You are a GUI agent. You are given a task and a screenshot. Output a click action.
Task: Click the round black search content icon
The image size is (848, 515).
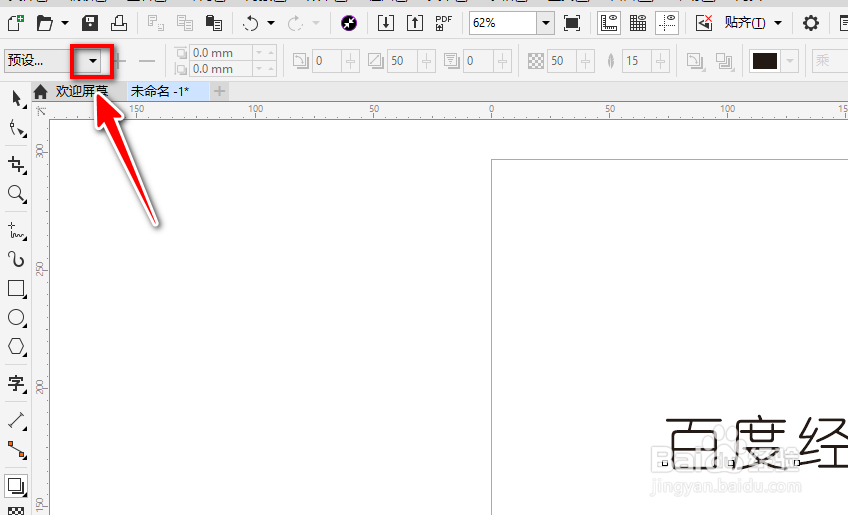pyautogui.click(x=349, y=23)
